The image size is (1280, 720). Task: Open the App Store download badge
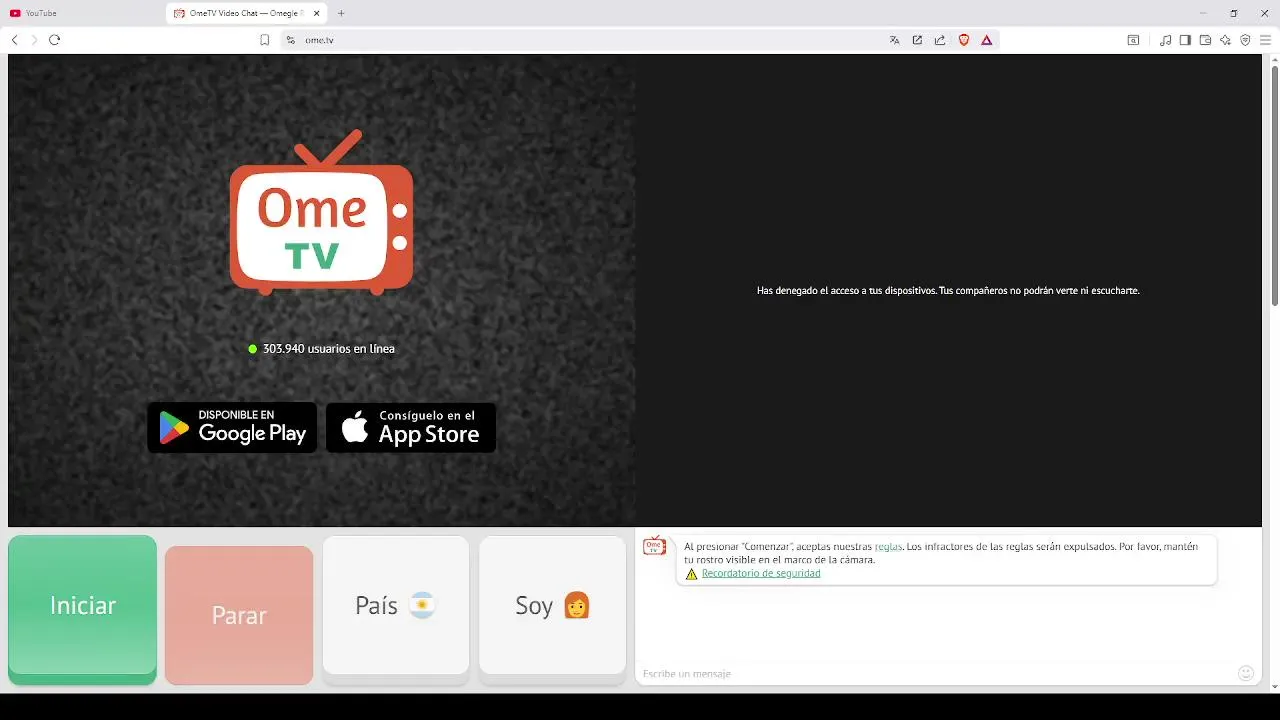tap(411, 428)
